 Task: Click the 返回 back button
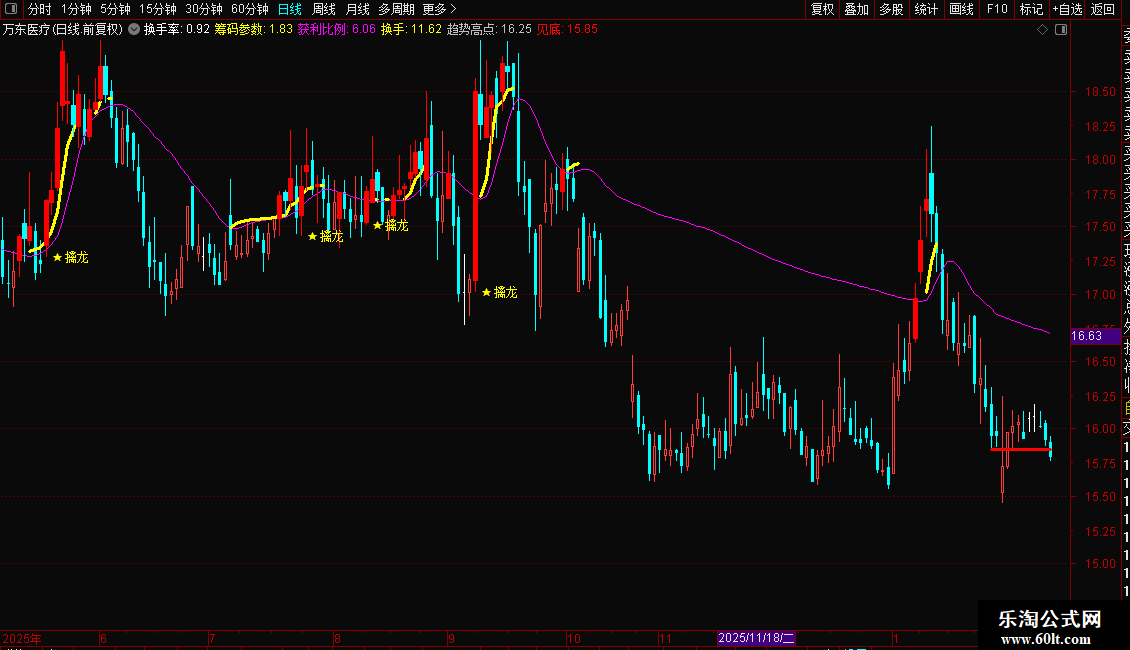(1103, 9)
